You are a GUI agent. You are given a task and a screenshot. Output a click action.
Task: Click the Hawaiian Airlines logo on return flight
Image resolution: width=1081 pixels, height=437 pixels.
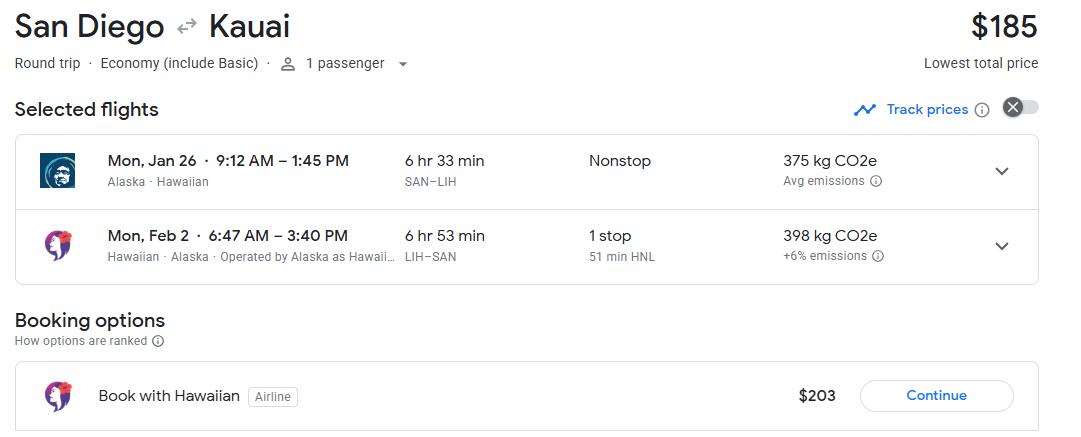pyautogui.click(x=57, y=246)
